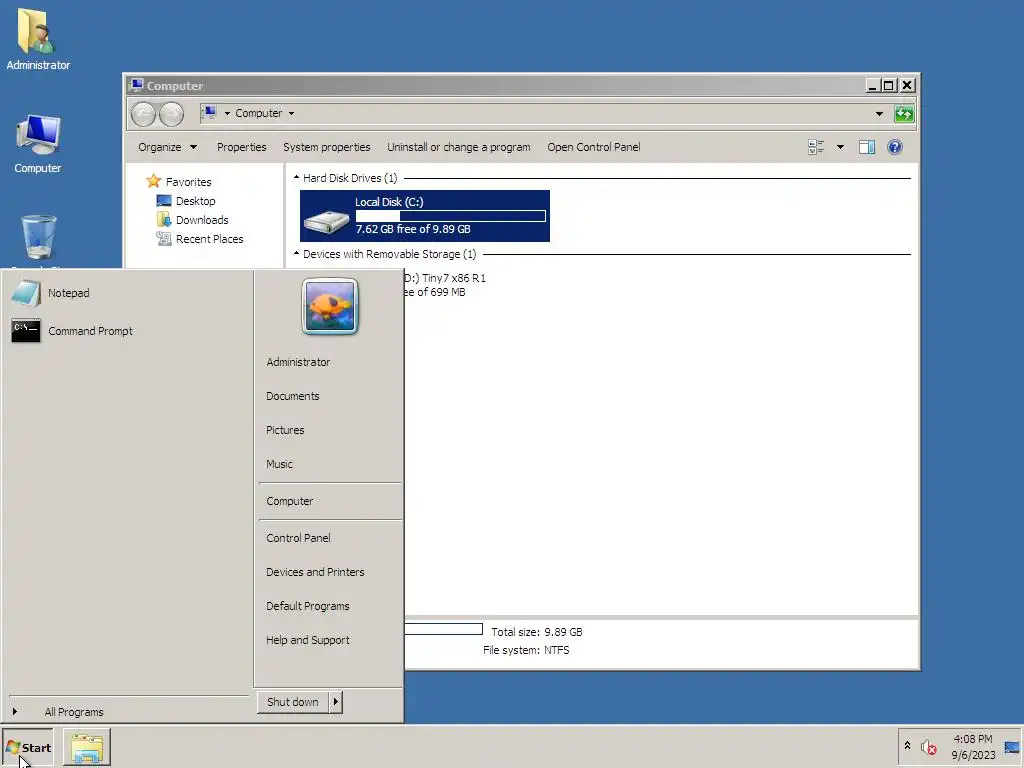Click the arrow before Computer in the address bar
This screenshot has height=768, width=1024.
point(227,113)
